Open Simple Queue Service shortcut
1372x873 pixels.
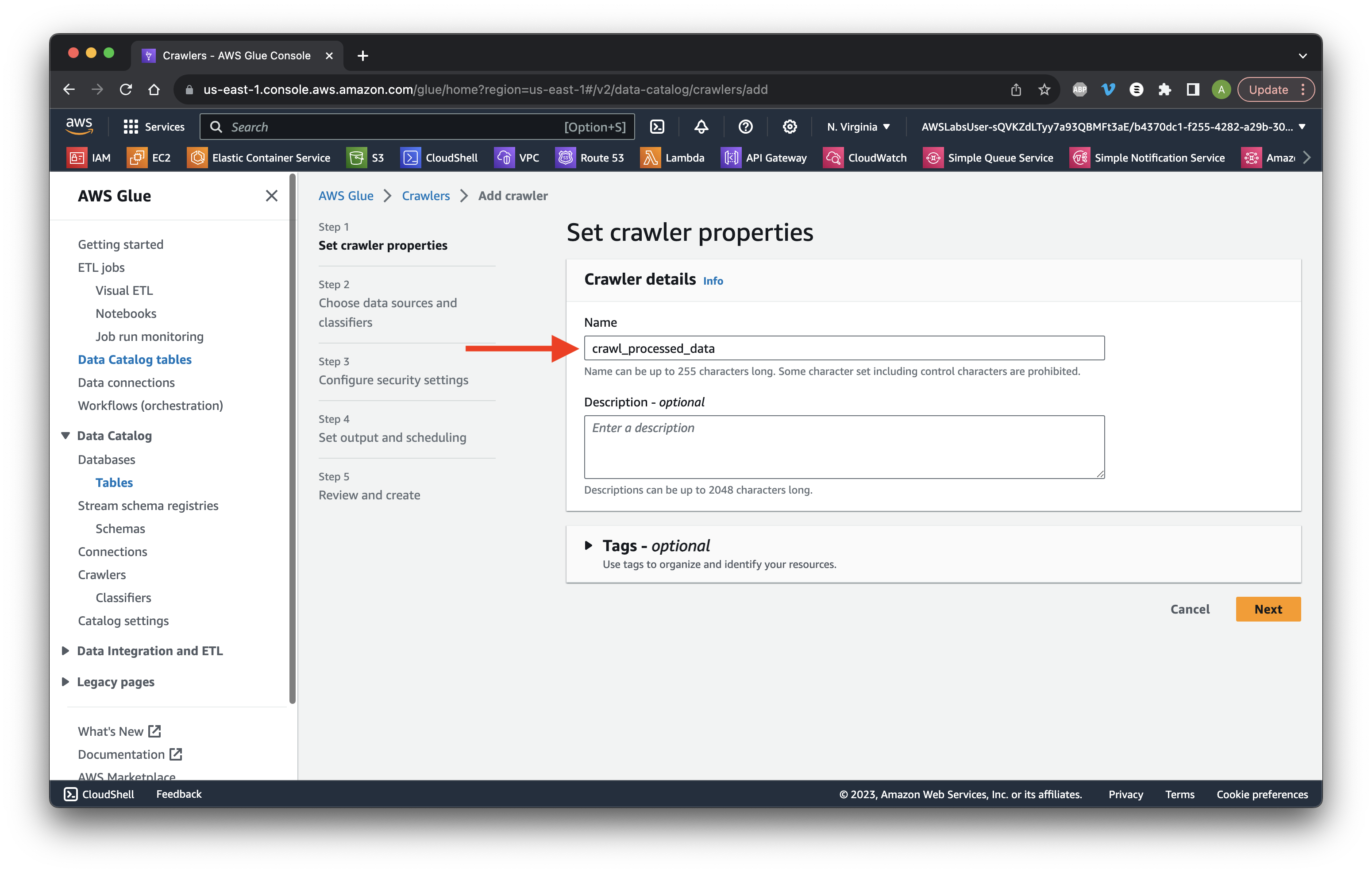pyautogui.click(x=989, y=158)
